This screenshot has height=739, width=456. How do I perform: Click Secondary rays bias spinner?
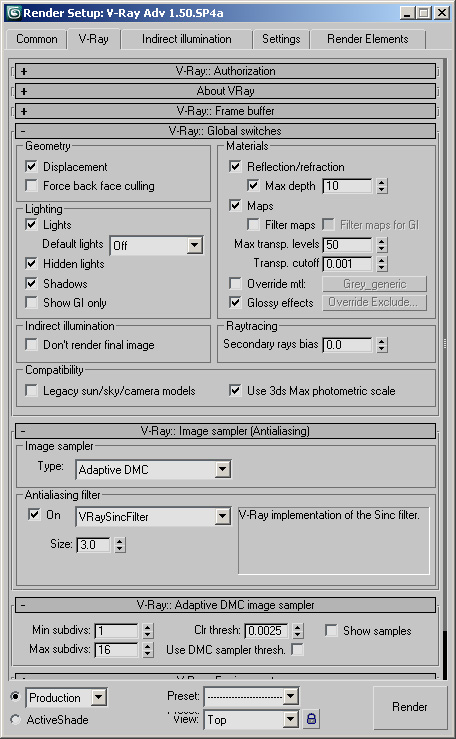(x=382, y=345)
